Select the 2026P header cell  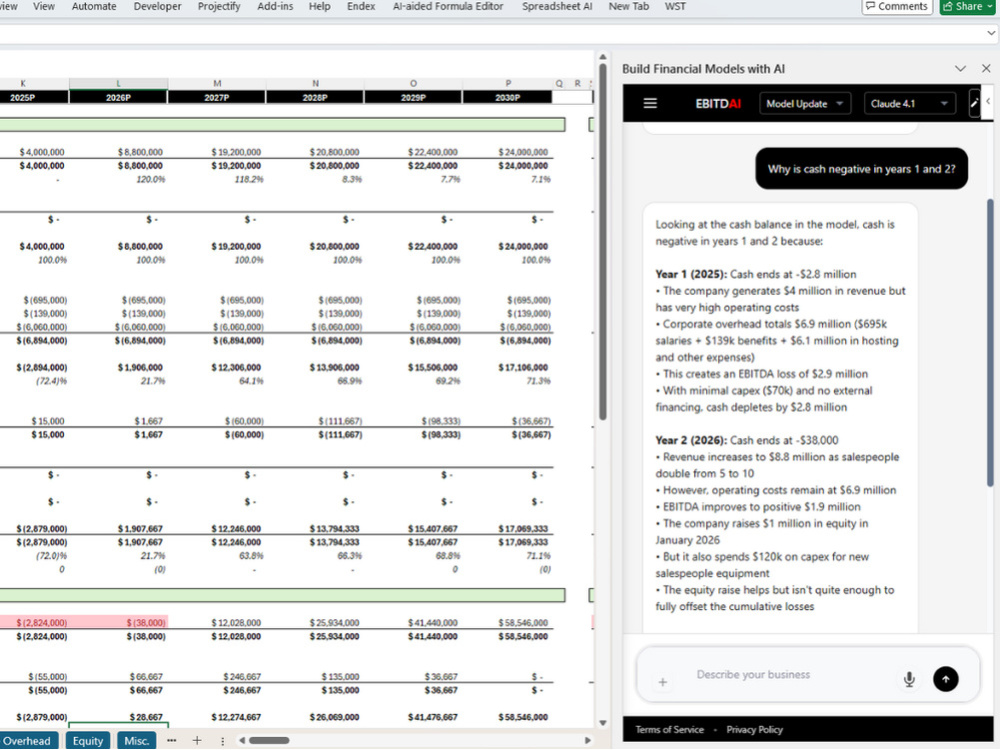tap(119, 98)
